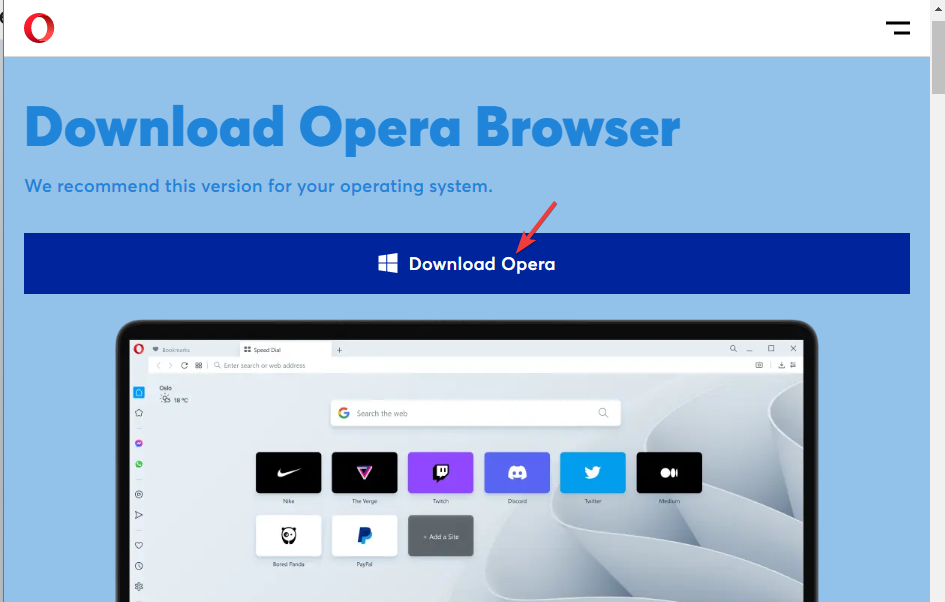The height and width of the screenshot is (602, 945).
Task: Click the Google G logo in the search box
Action: pyautogui.click(x=344, y=413)
